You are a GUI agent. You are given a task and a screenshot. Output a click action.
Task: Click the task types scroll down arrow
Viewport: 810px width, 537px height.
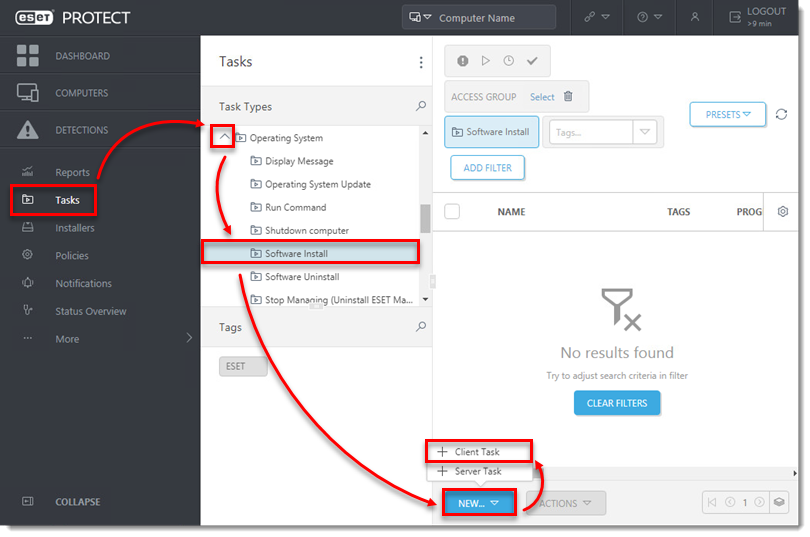pyautogui.click(x=425, y=299)
